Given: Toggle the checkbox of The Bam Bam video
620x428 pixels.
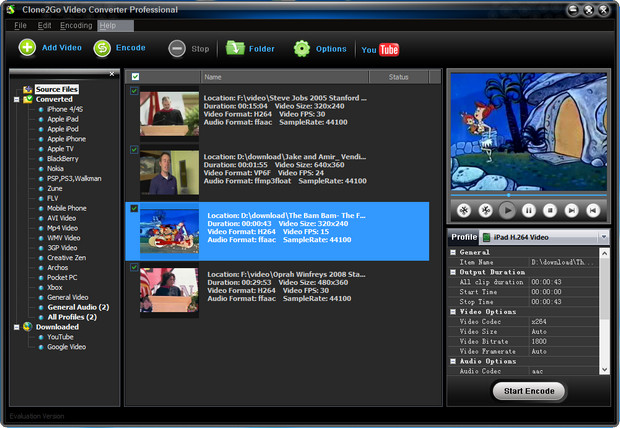Looking at the screenshot, I should click(x=134, y=208).
